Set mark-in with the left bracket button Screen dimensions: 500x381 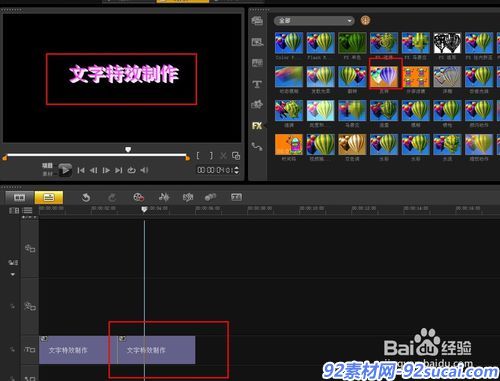click(x=198, y=156)
